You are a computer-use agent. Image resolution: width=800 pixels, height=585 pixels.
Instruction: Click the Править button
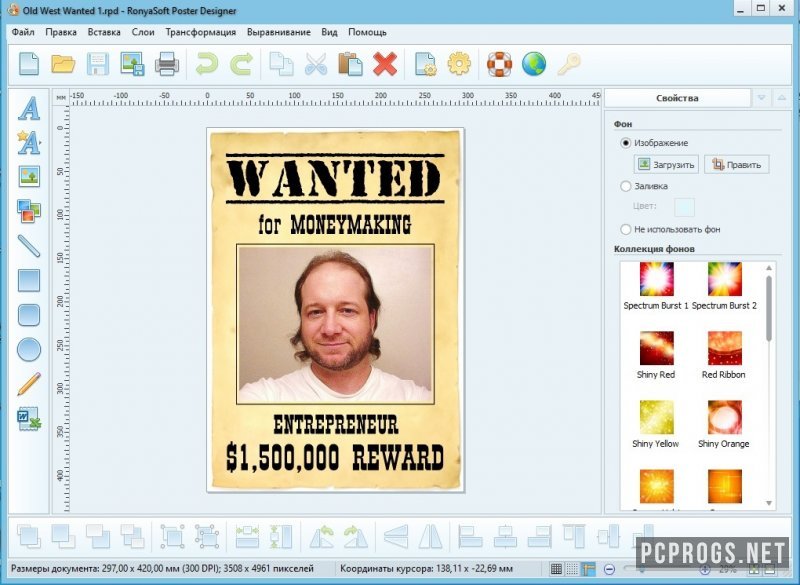(736, 165)
